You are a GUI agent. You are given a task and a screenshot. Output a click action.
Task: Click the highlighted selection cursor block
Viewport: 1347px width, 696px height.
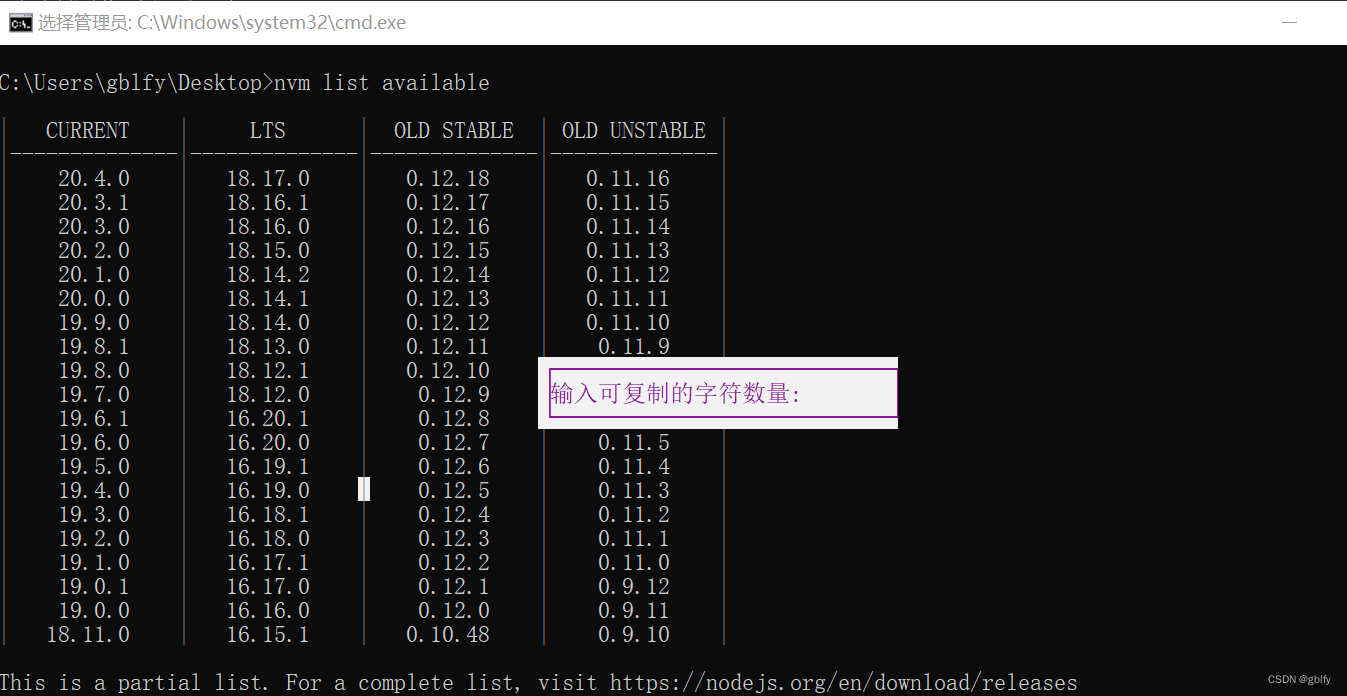pos(364,489)
